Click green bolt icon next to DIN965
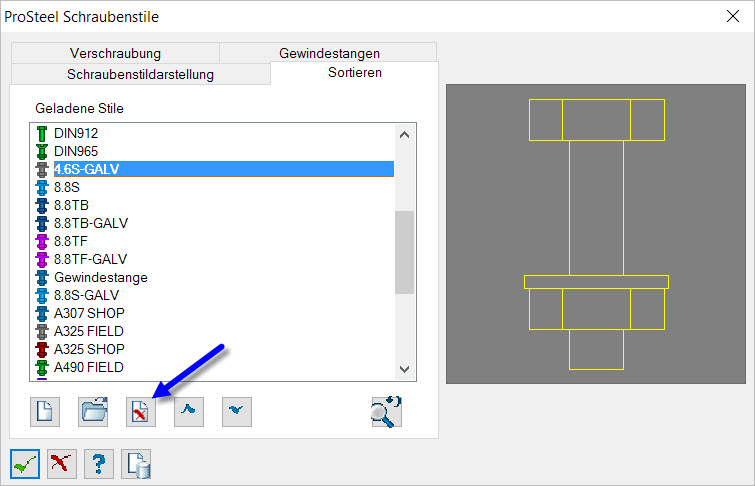The image size is (755, 486). [x=42, y=151]
